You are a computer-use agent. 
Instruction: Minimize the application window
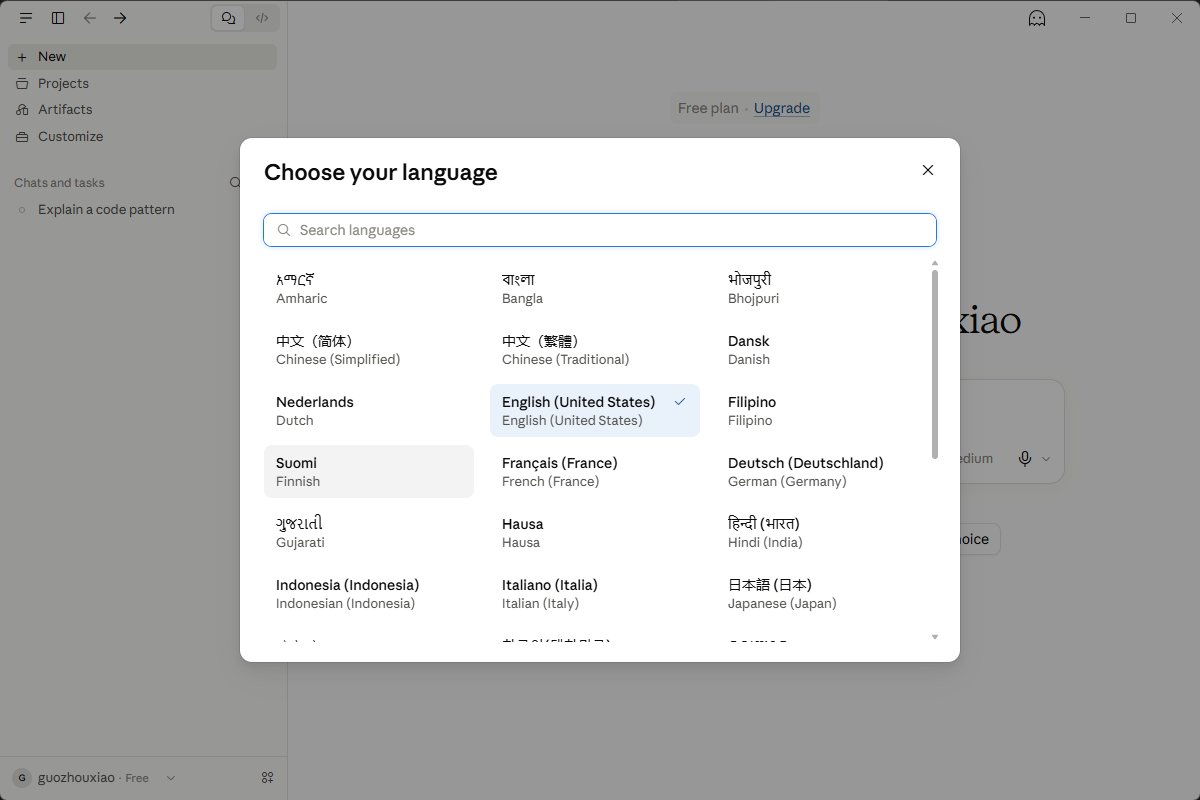pos(1085,18)
